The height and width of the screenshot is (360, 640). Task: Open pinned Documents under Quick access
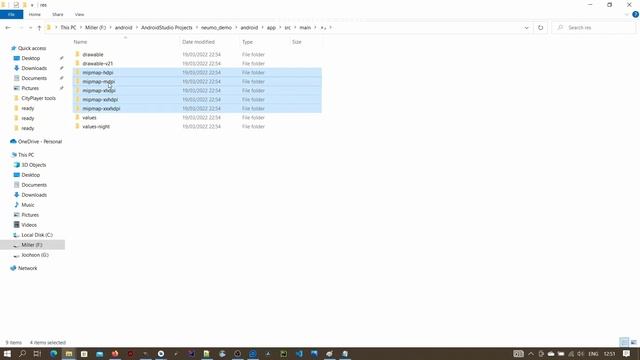click(x=34, y=78)
